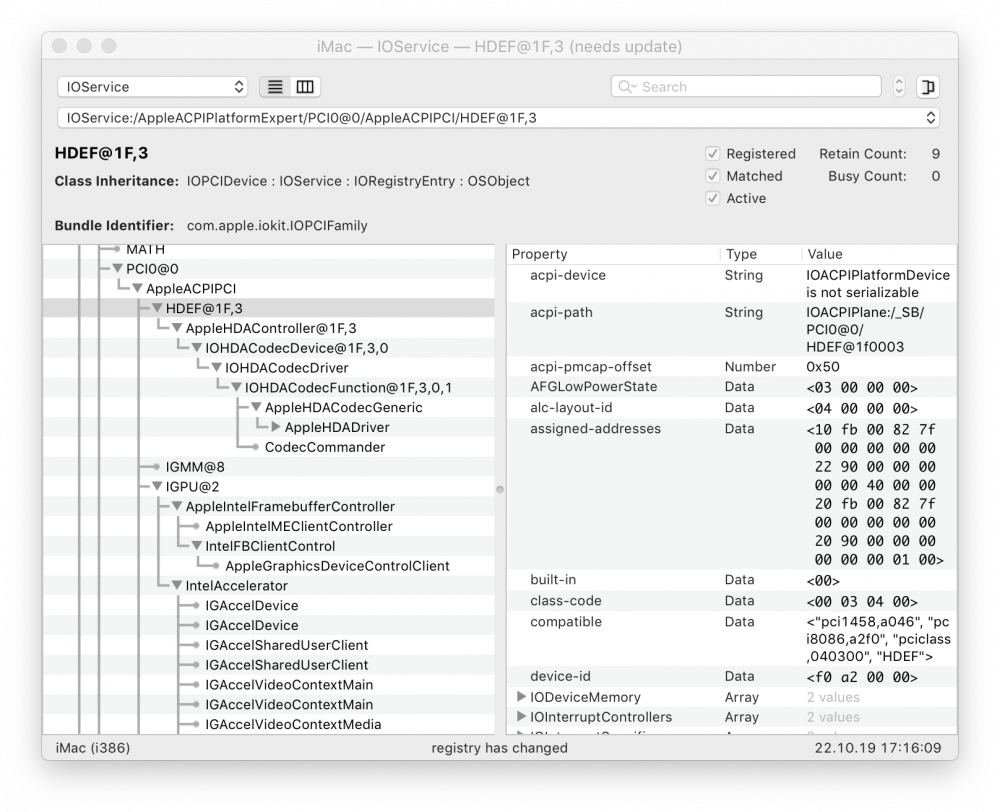
Task: Collapse the IGPU@2 disclosure triangle
Action: [x=157, y=487]
